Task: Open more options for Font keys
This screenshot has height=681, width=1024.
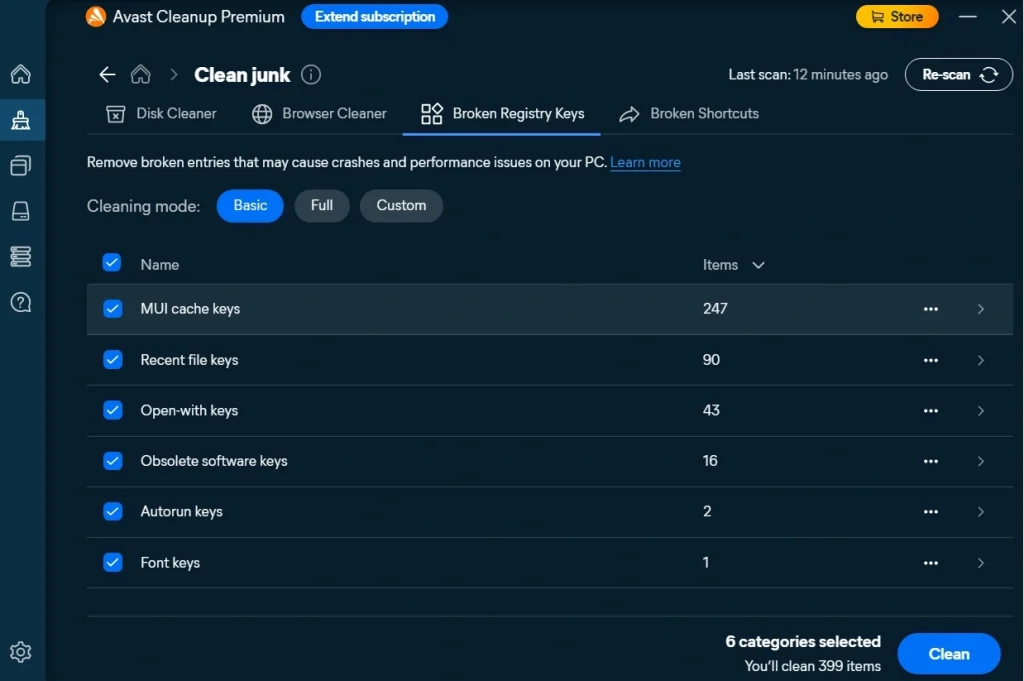Action: pyautogui.click(x=931, y=563)
